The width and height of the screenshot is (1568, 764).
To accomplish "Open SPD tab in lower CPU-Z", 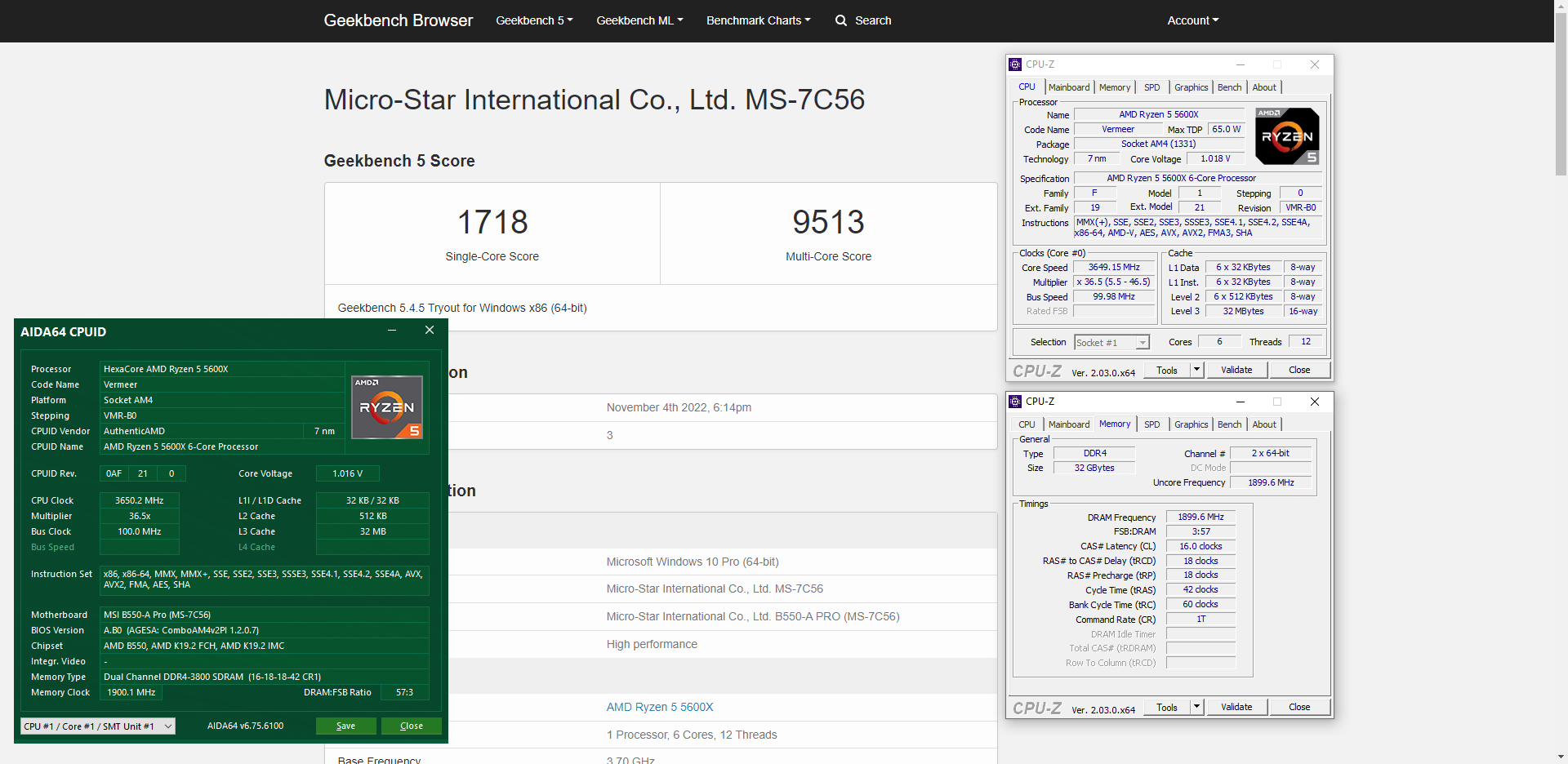I will pyautogui.click(x=1151, y=424).
